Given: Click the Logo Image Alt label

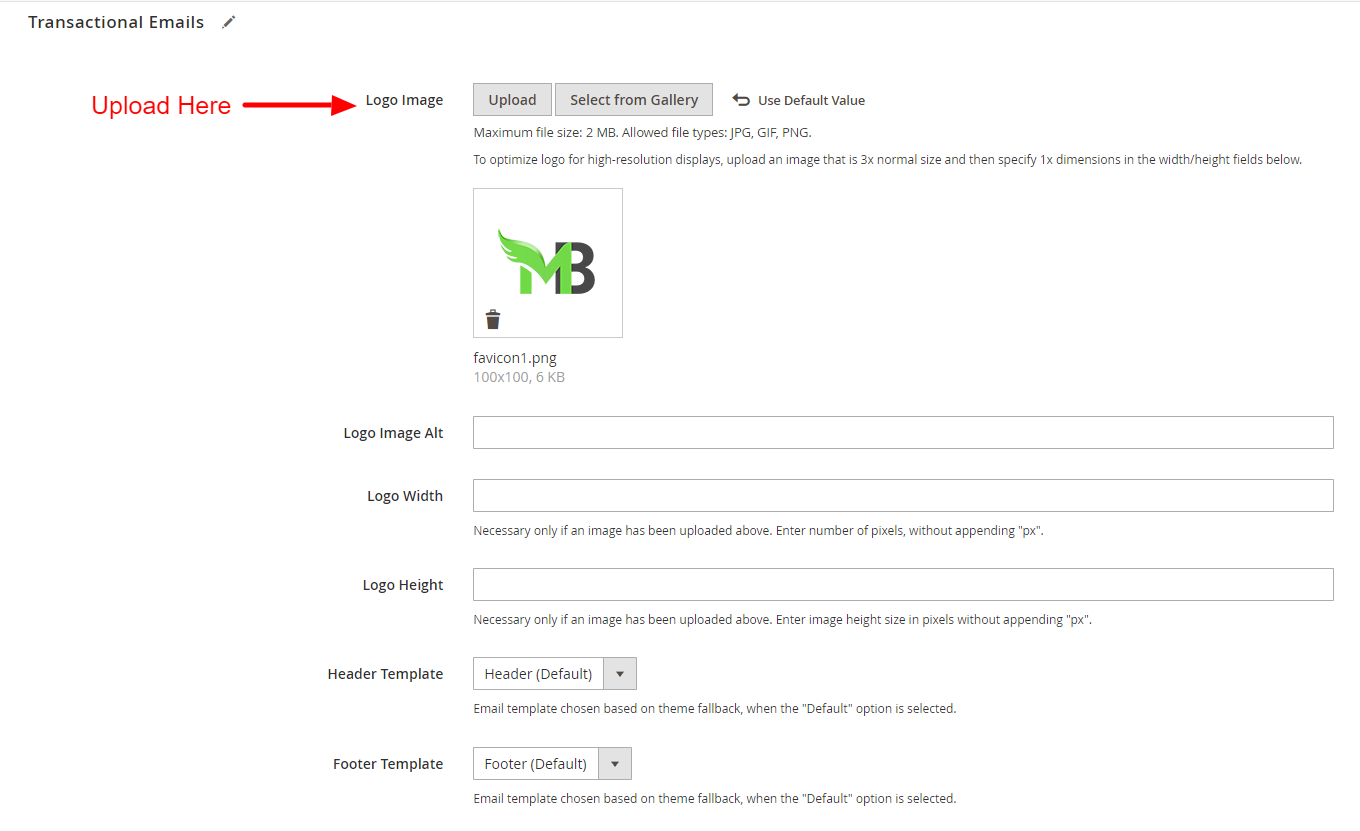Looking at the screenshot, I should (x=393, y=433).
